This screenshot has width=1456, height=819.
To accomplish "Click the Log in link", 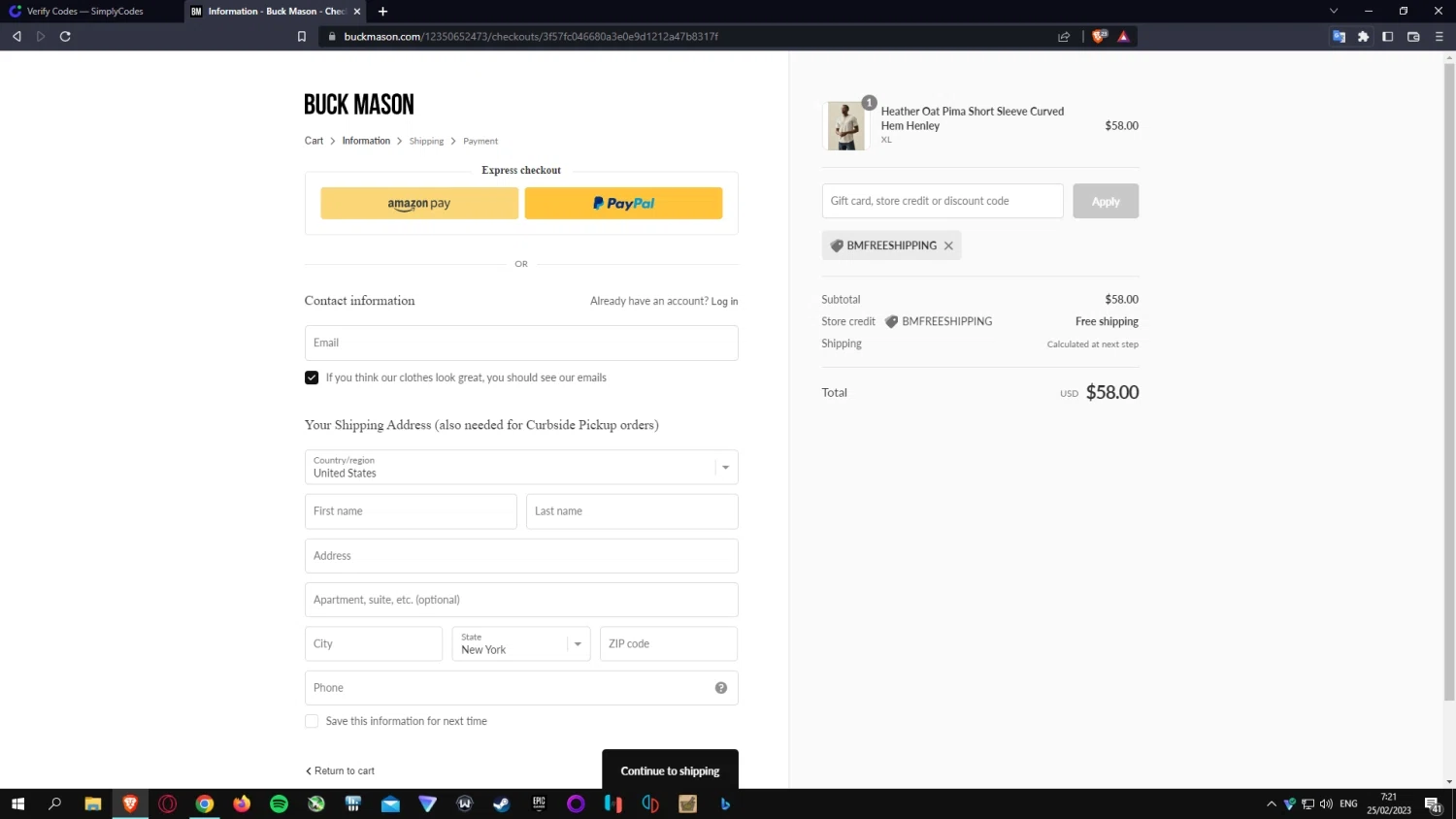I will point(724,302).
